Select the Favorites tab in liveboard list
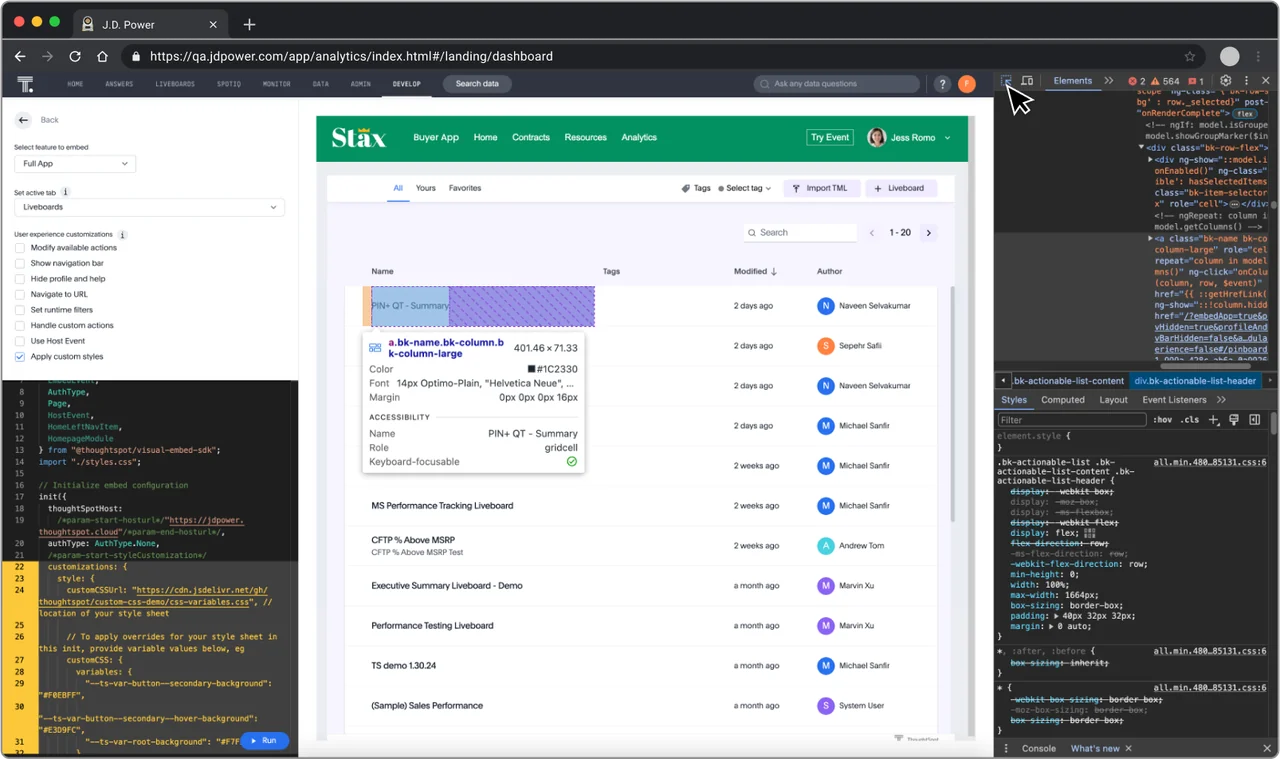The height and width of the screenshot is (759, 1280). click(465, 188)
